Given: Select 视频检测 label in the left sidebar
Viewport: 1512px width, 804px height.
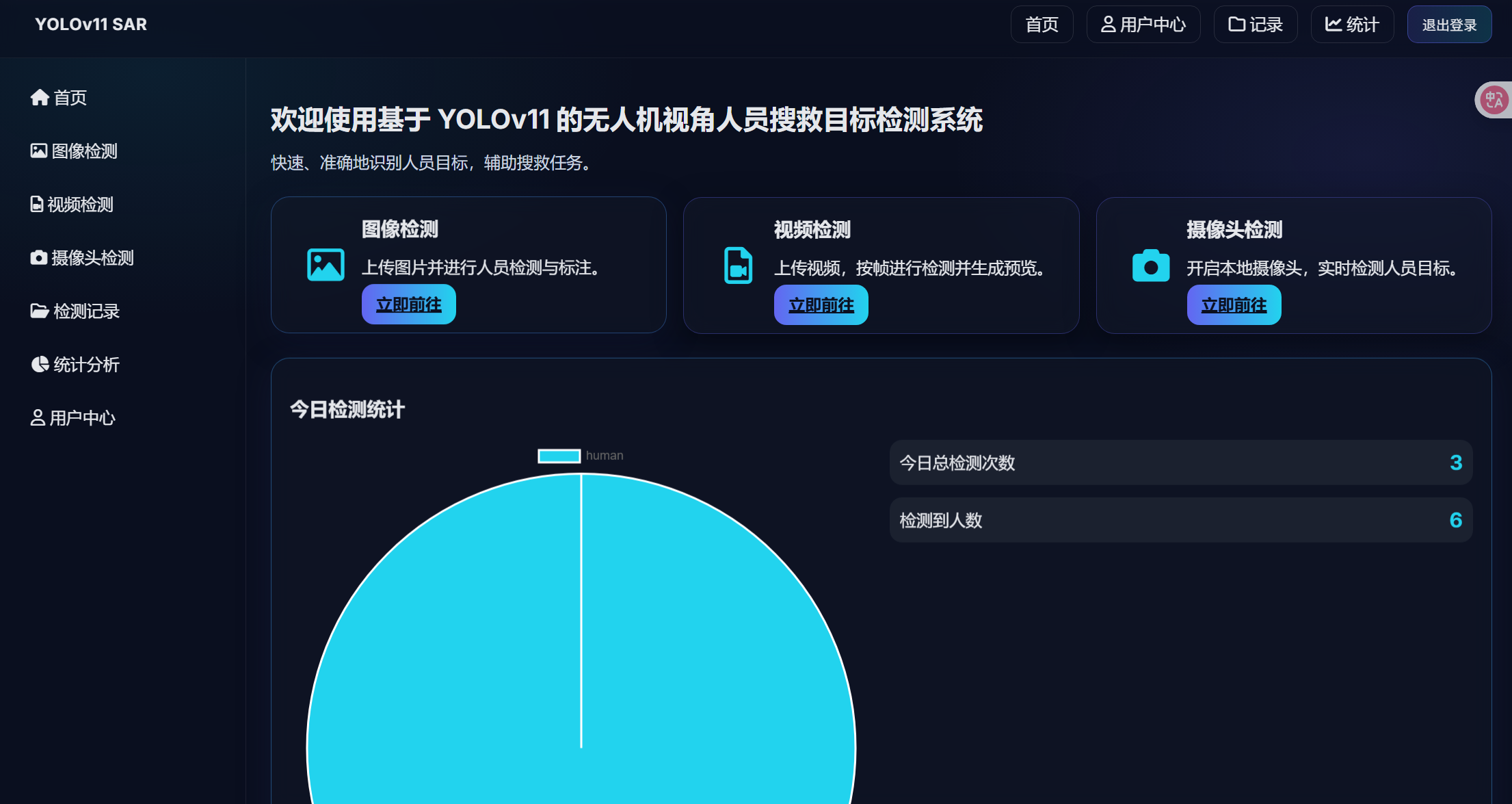Looking at the screenshot, I should coord(80,205).
